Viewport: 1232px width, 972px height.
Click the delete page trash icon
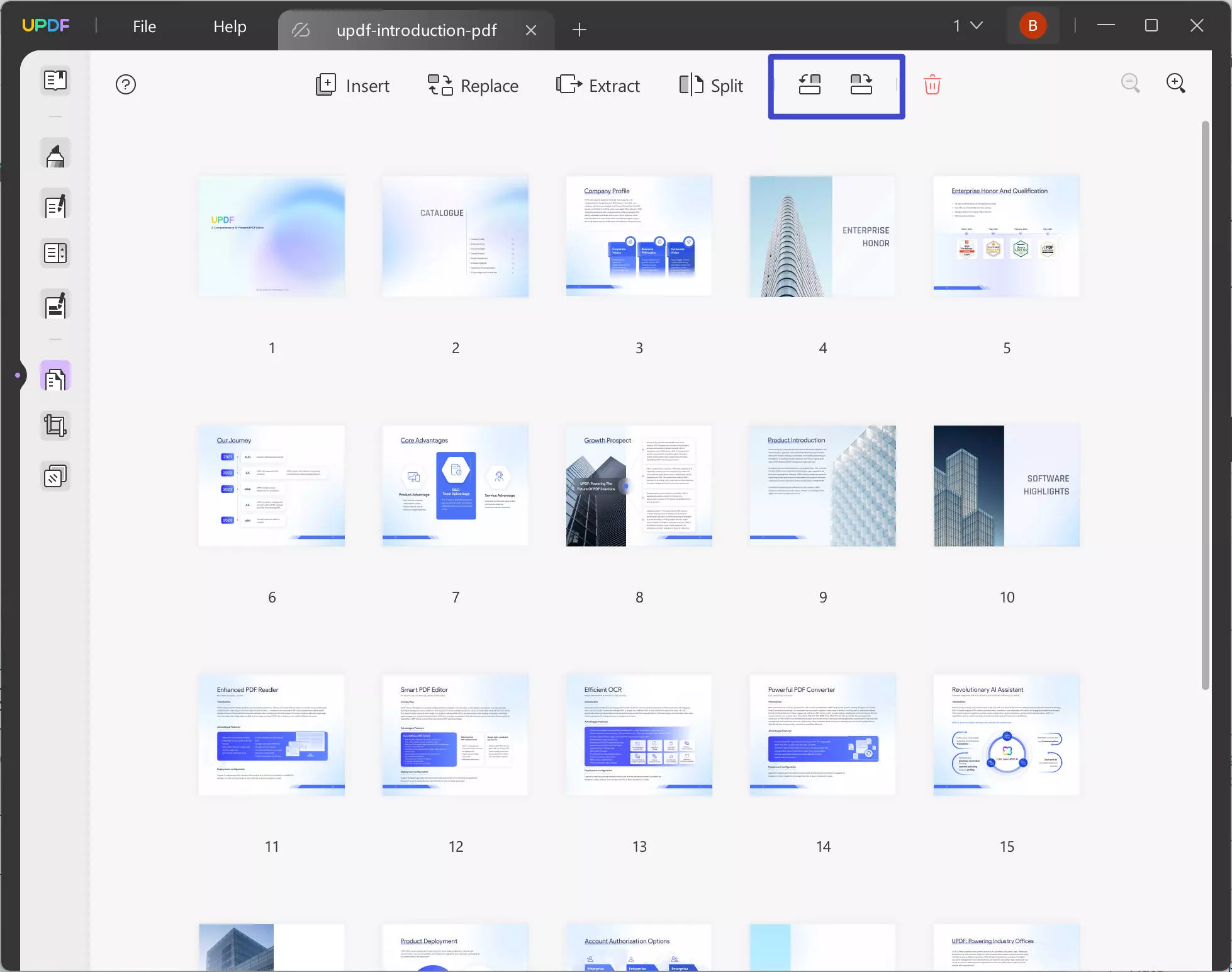932,85
